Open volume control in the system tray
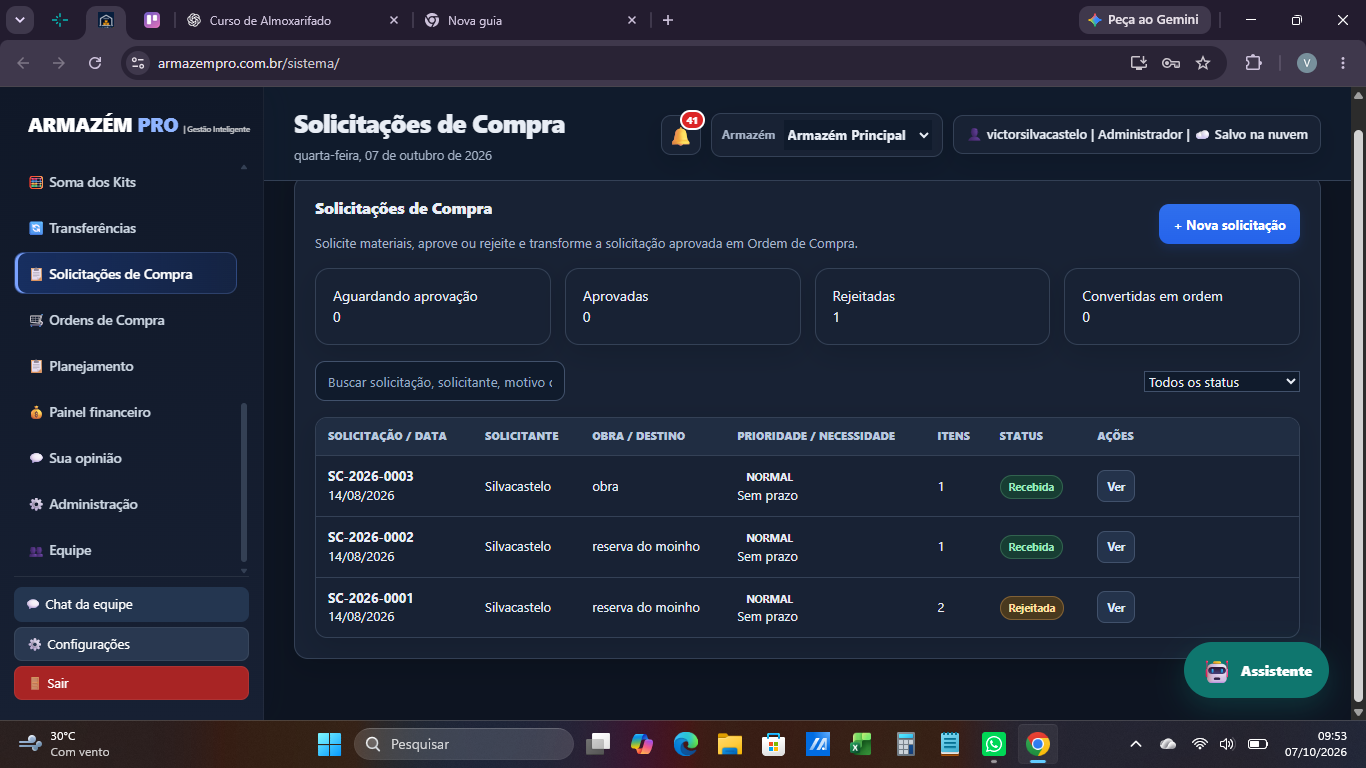The height and width of the screenshot is (768, 1366). pos(1227,744)
